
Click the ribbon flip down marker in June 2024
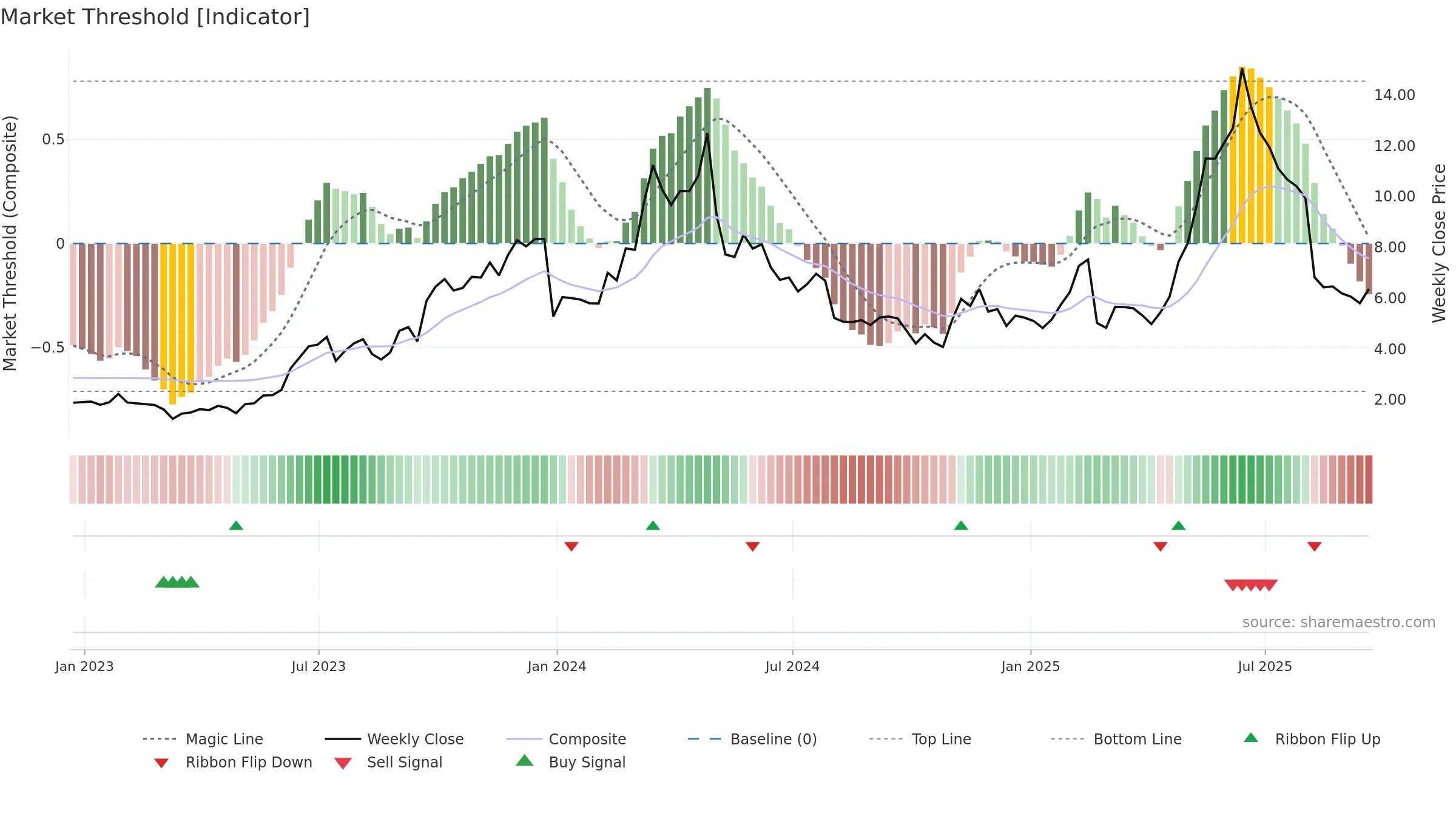pos(753,547)
